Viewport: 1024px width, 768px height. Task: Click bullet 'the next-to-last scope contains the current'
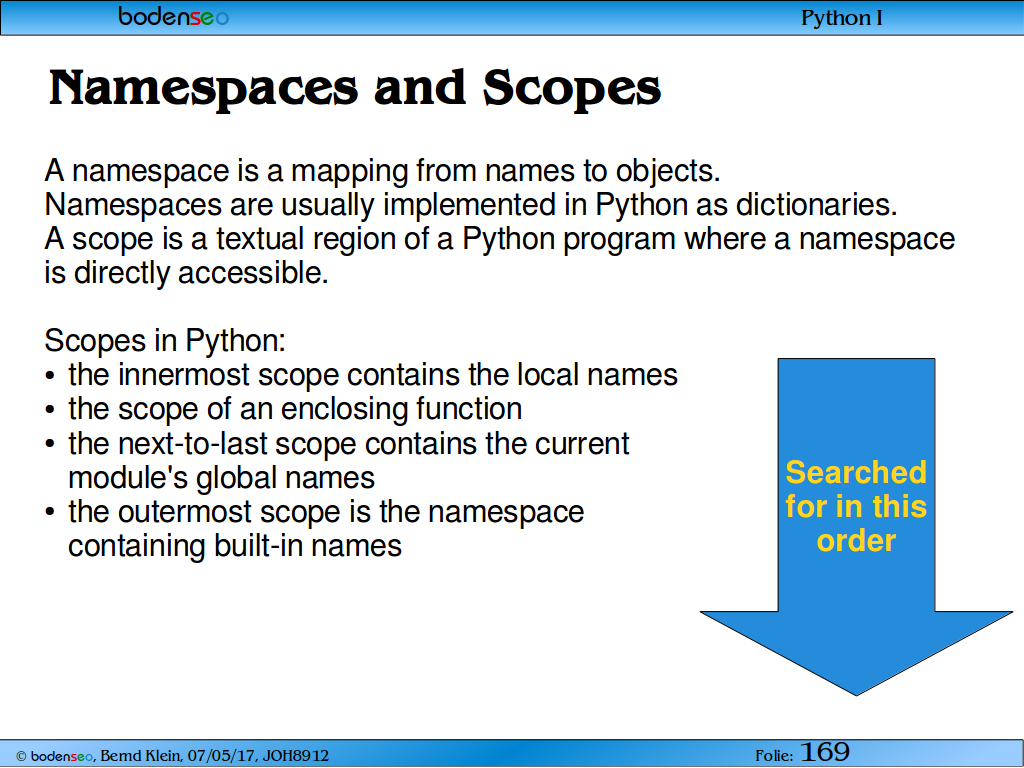pyautogui.click(x=349, y=443)
